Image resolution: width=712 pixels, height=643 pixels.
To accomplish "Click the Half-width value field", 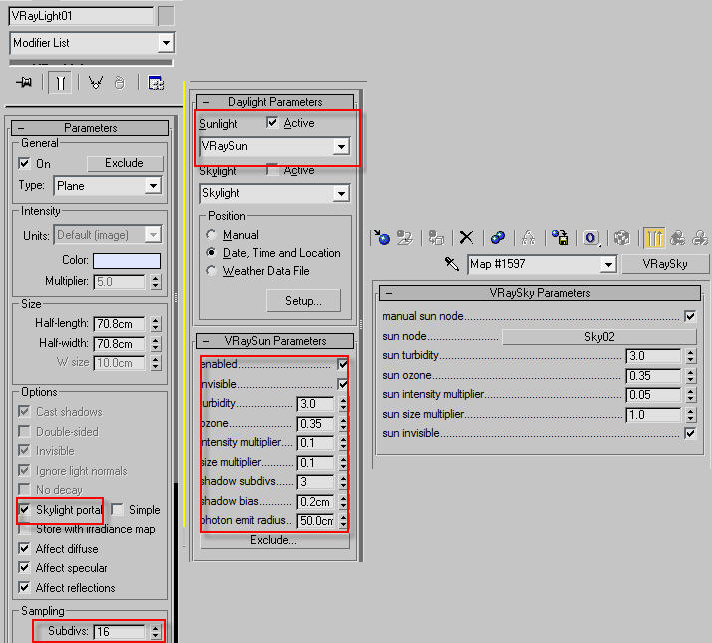I will tap(119, 344).
